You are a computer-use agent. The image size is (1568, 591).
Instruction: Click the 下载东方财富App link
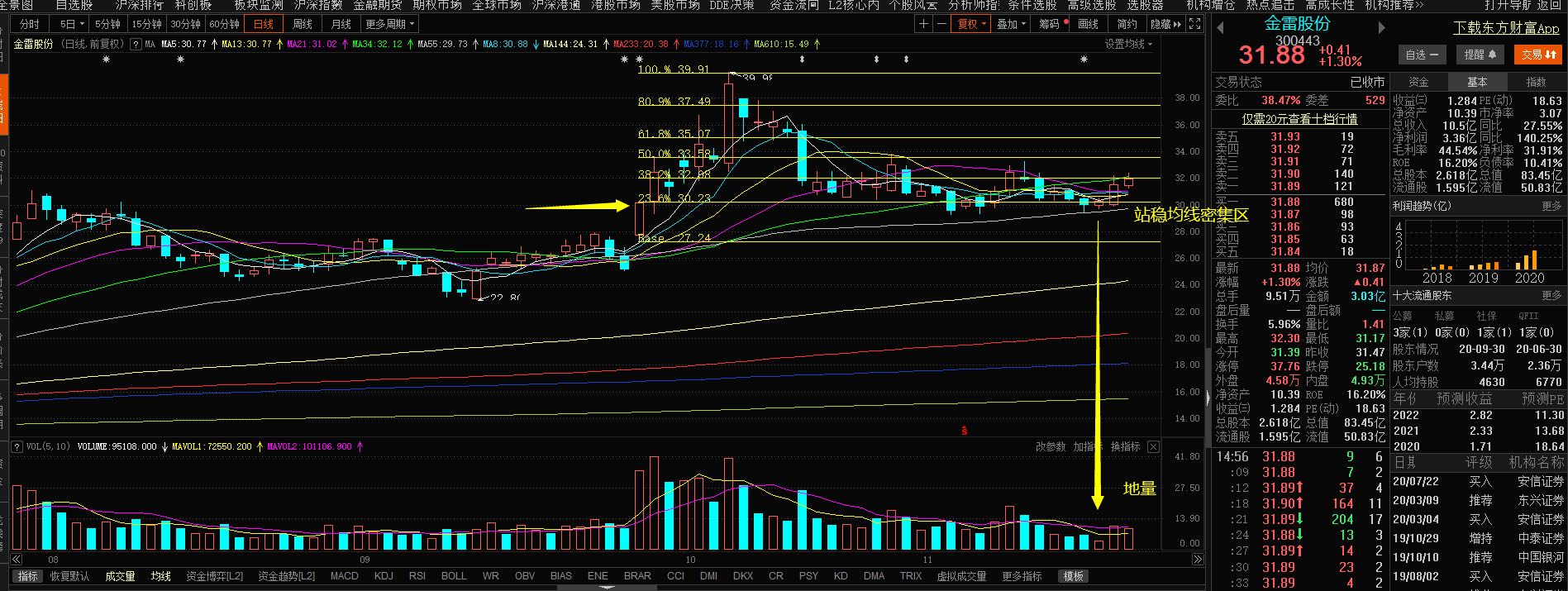[x=1506, y=28]
